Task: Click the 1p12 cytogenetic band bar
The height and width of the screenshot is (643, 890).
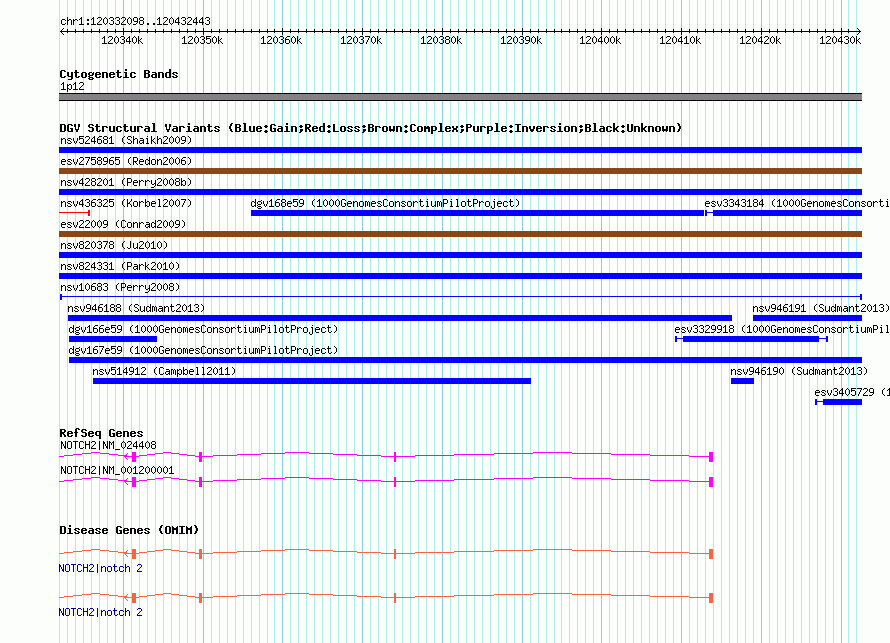Action: click(460, 97)
